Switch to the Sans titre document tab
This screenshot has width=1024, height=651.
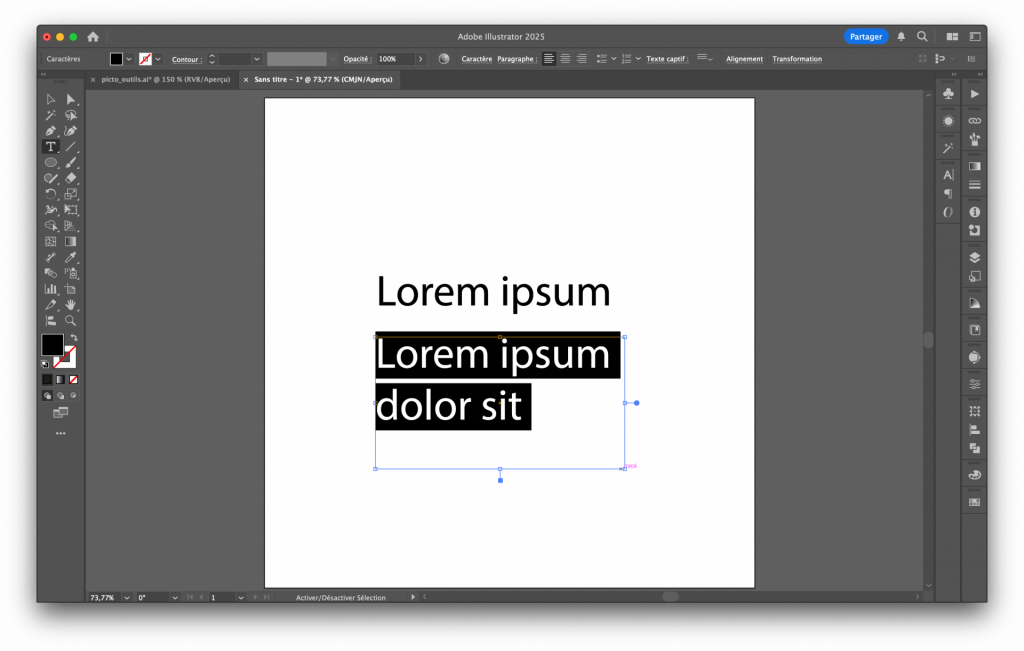click(323, 79)
